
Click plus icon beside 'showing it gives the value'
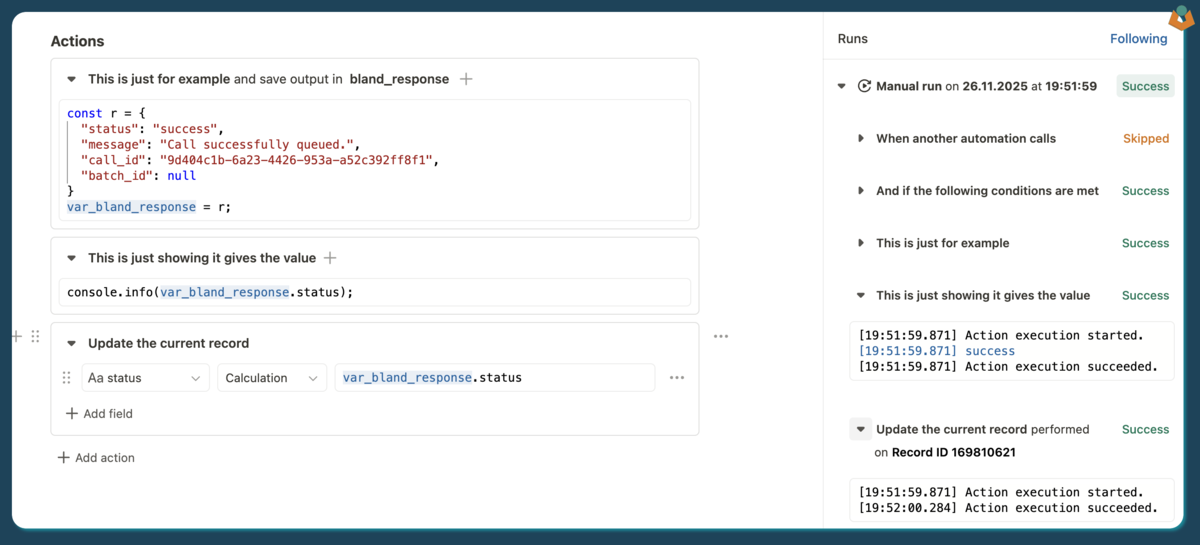(330, 258)
